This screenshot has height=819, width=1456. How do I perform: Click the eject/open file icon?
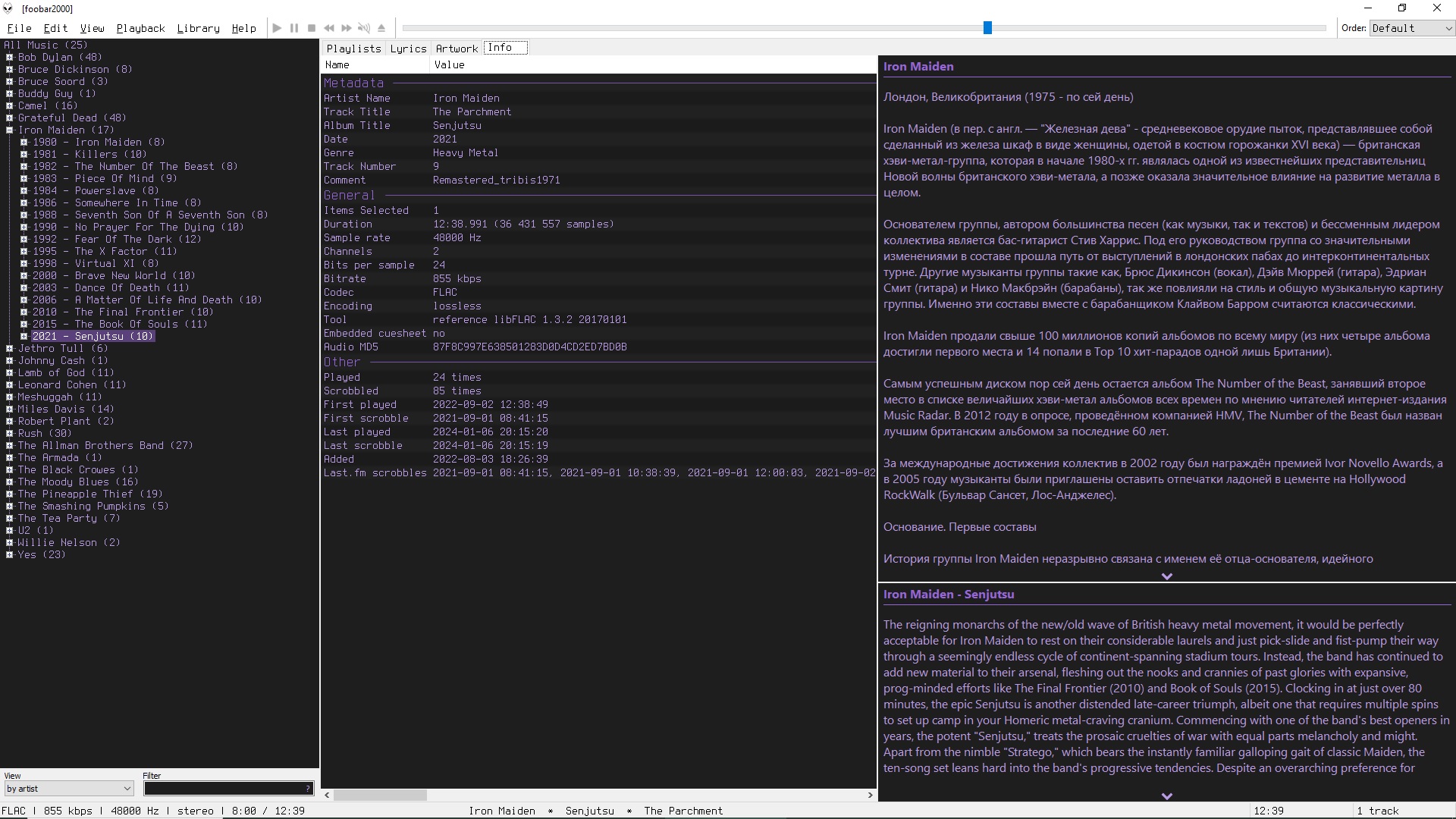(381, 28)
